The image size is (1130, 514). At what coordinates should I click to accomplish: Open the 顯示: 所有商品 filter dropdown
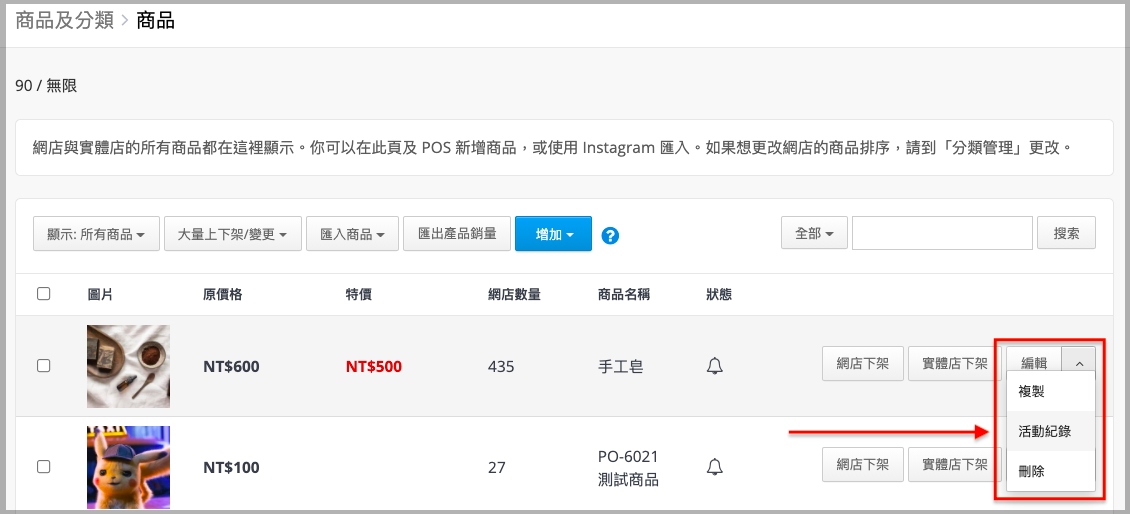tap(97, 234)
